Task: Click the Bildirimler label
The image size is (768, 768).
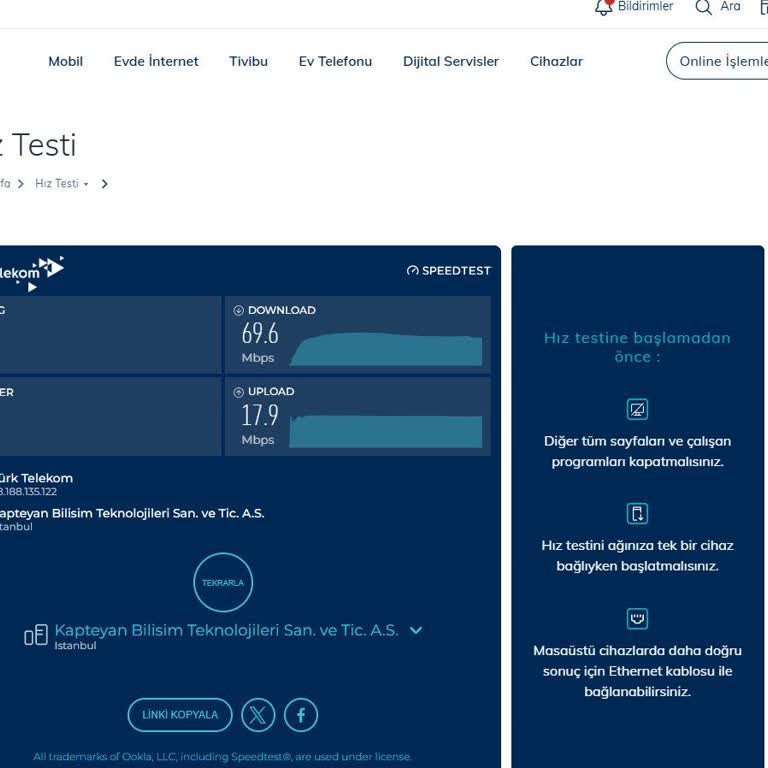Action: 646,6
